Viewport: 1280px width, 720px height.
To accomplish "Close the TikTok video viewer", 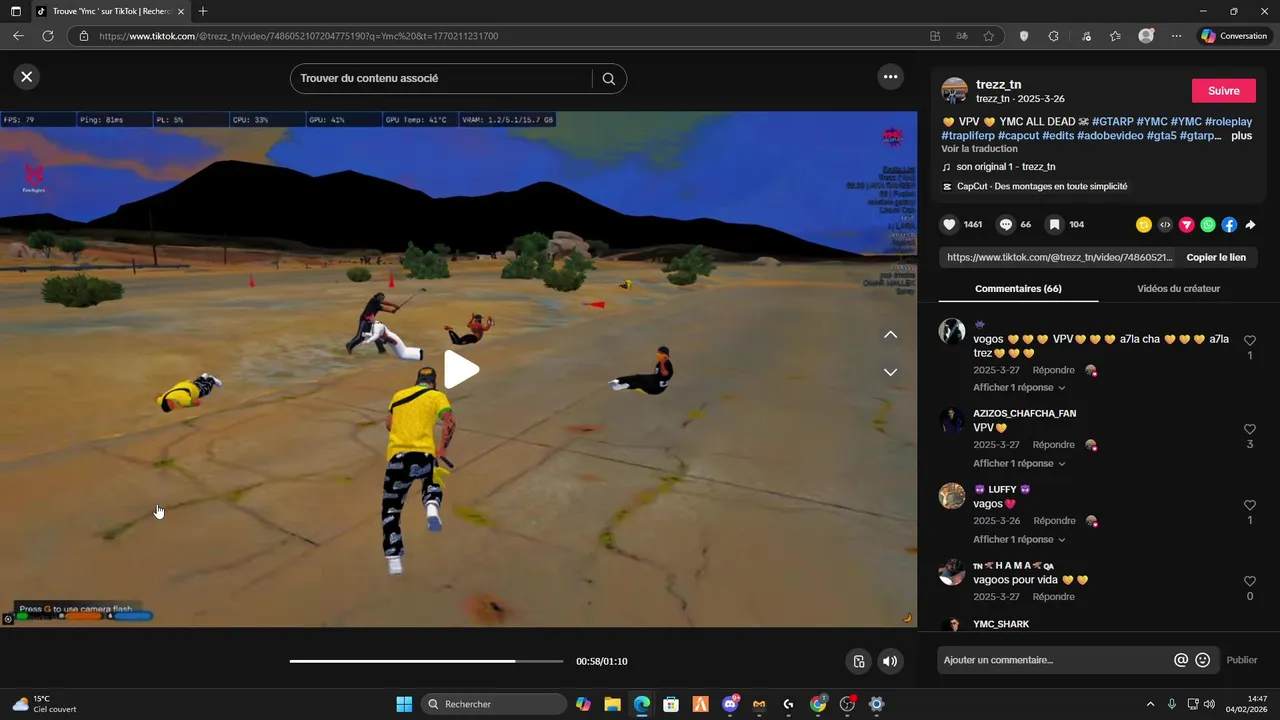I will [27, 77].
